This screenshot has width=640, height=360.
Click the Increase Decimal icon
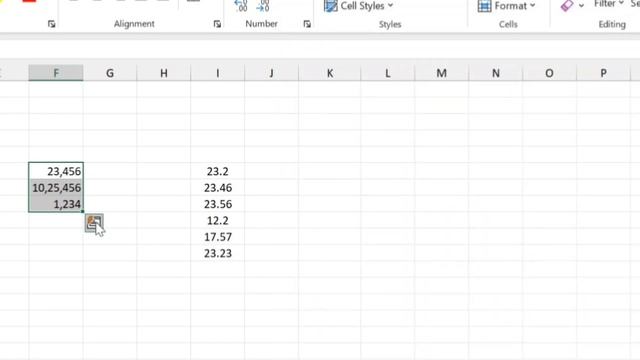click(241, 6)
